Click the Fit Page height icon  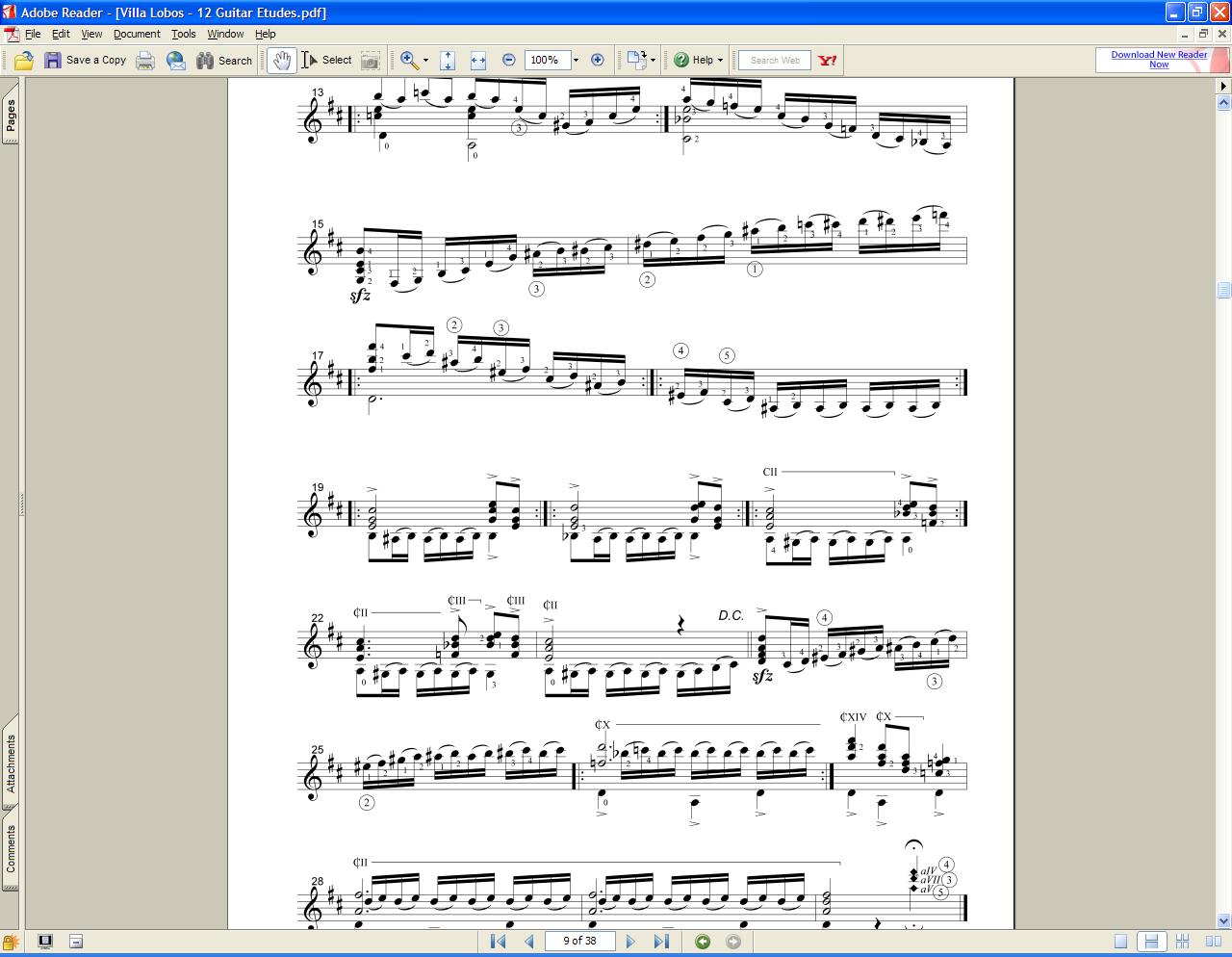[x=448, y=60]
